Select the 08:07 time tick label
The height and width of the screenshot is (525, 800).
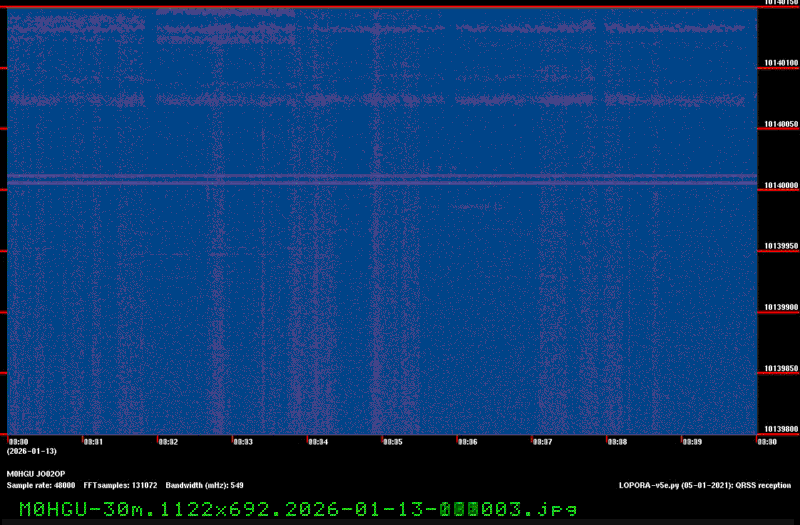click(x=543, y=441)
